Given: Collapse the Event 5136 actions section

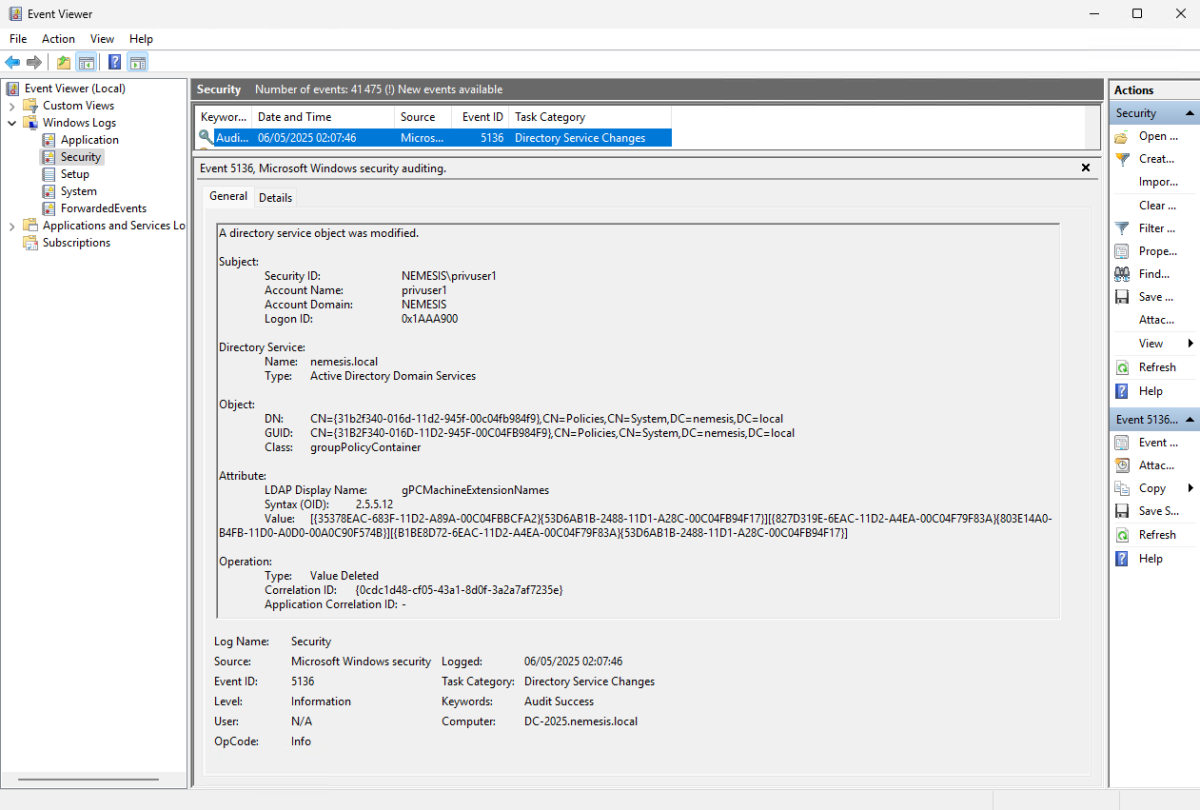Looking at the screenshot, I should [x=1190, y=419].
